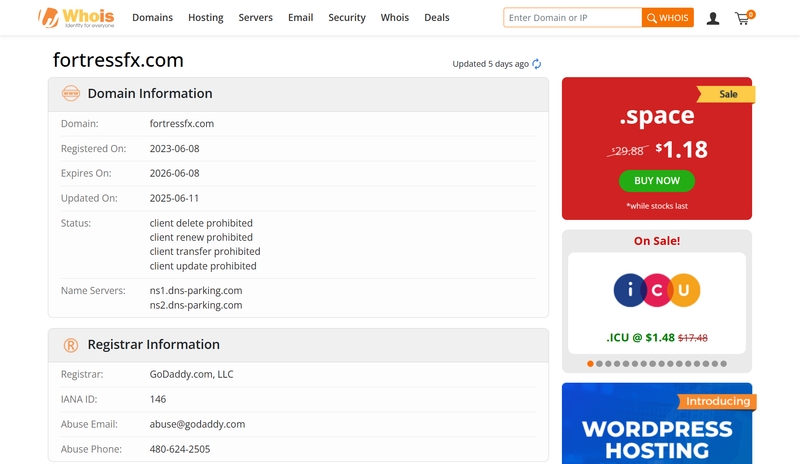Click abuse phone 480-624-2505
Screen dimensions: 800x464
180,449
